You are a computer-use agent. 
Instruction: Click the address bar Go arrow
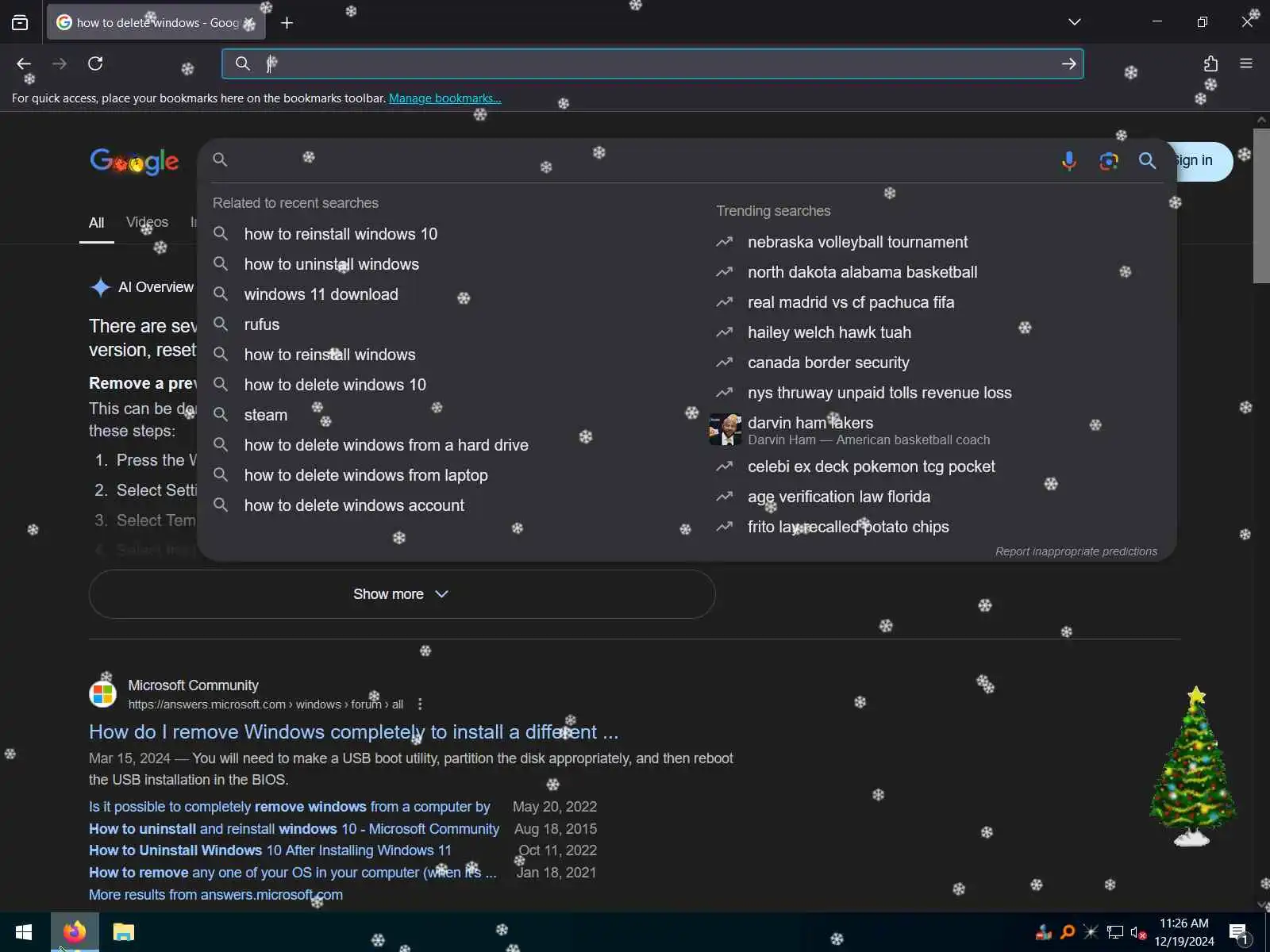click(x=1068, y=63)
